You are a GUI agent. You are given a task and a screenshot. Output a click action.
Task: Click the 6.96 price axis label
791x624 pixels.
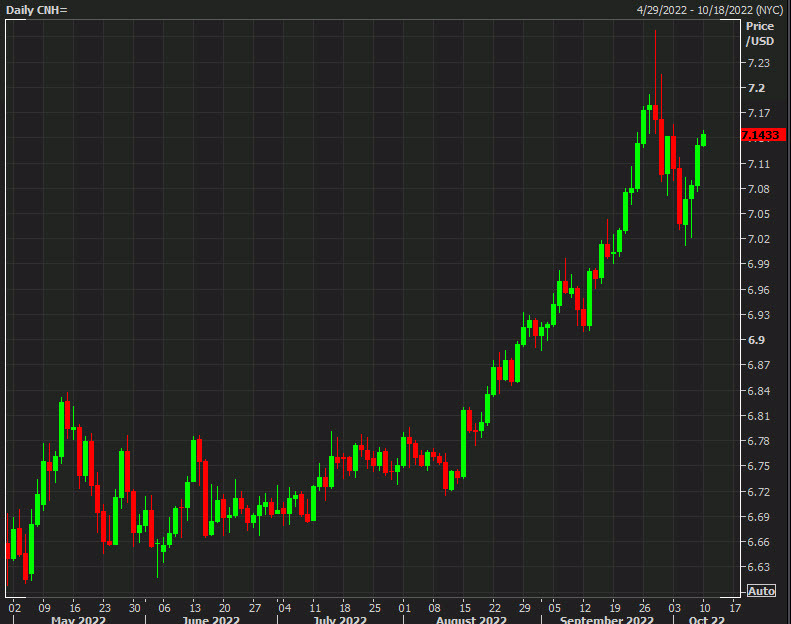[759, 290]
